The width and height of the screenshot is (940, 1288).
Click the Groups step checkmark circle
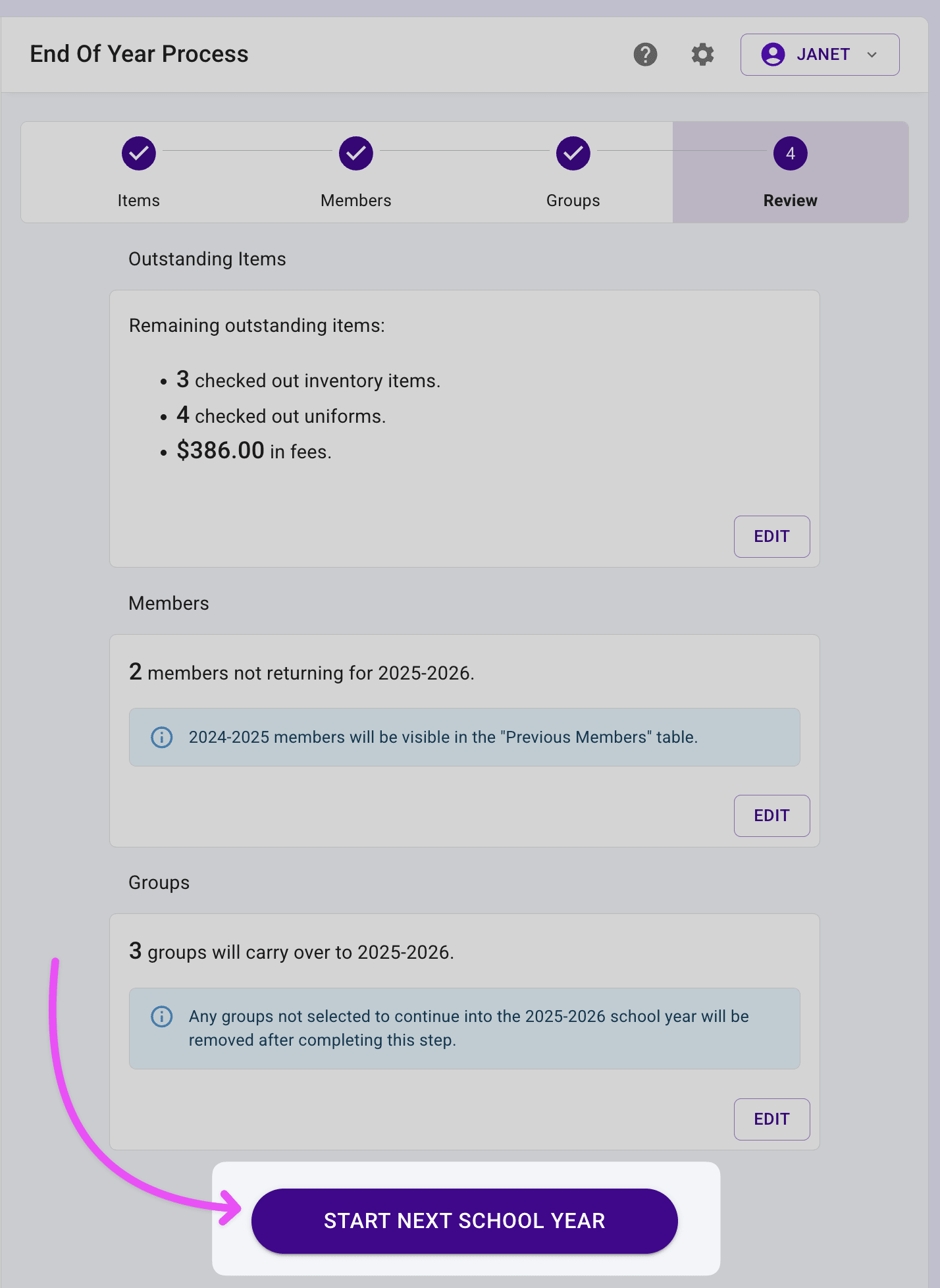tap(573, 153)
